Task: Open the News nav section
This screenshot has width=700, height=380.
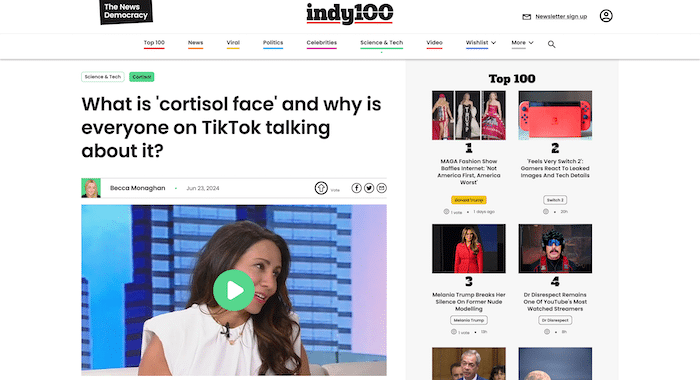Action: [x=196, y=43]
